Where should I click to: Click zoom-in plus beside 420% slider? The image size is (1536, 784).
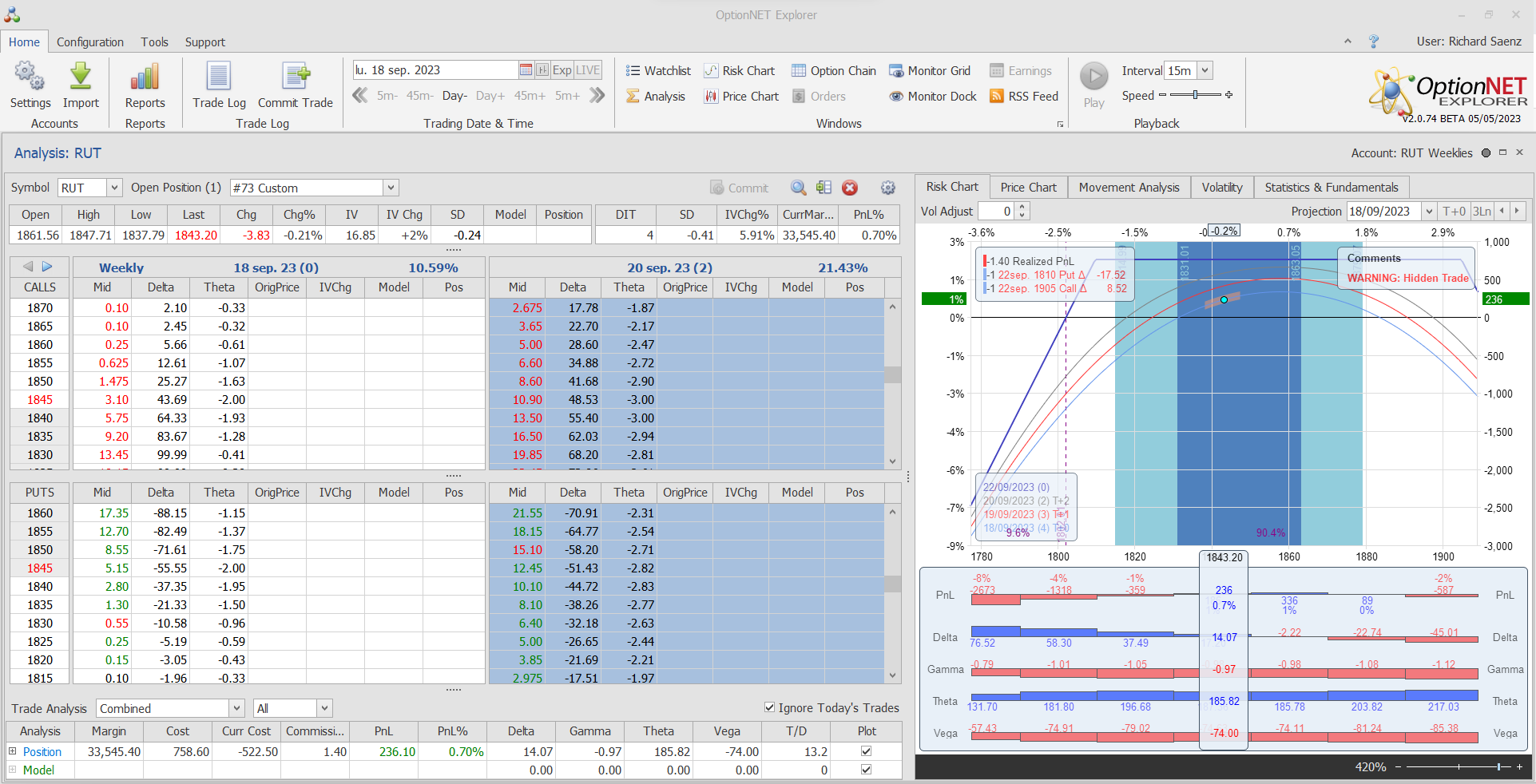1519,767
